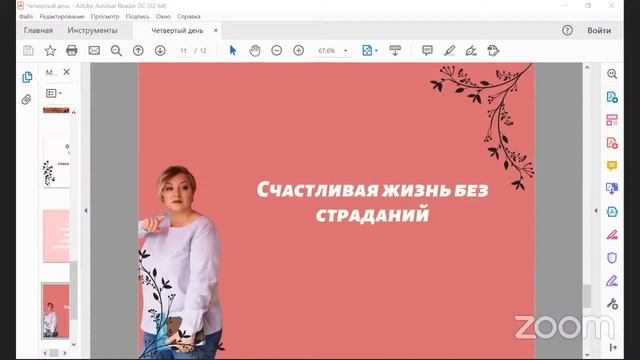Click the fit page display icon
640x360 pixels.
(x=367, y=51)
